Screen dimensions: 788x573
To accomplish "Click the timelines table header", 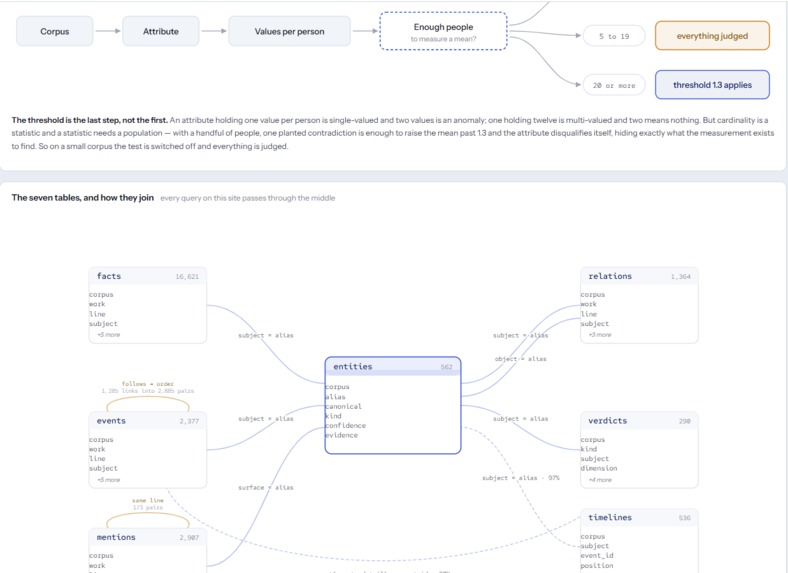I will point(639,517).
